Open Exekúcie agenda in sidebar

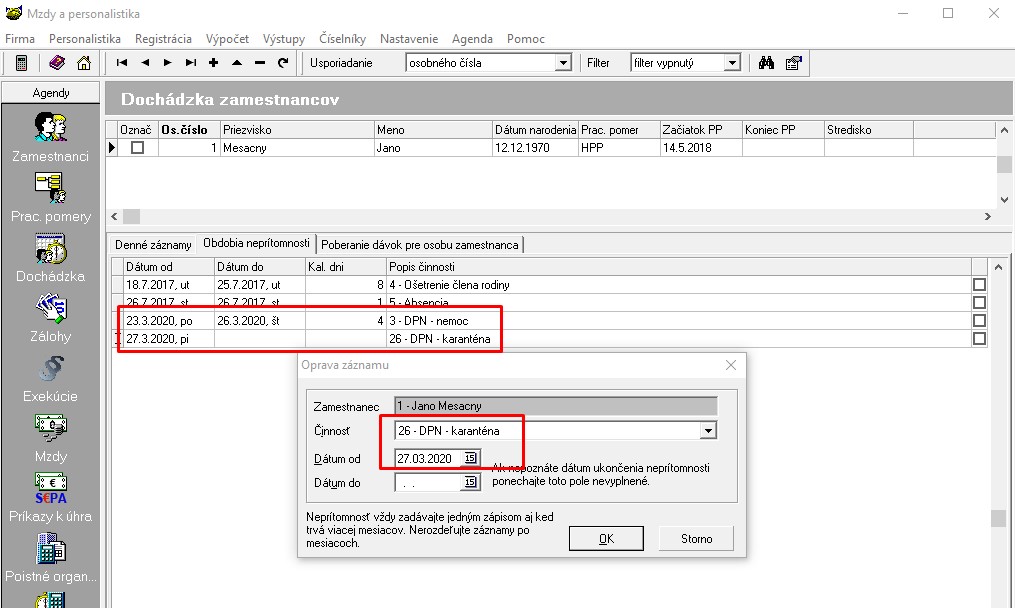[x=50, y=378]
